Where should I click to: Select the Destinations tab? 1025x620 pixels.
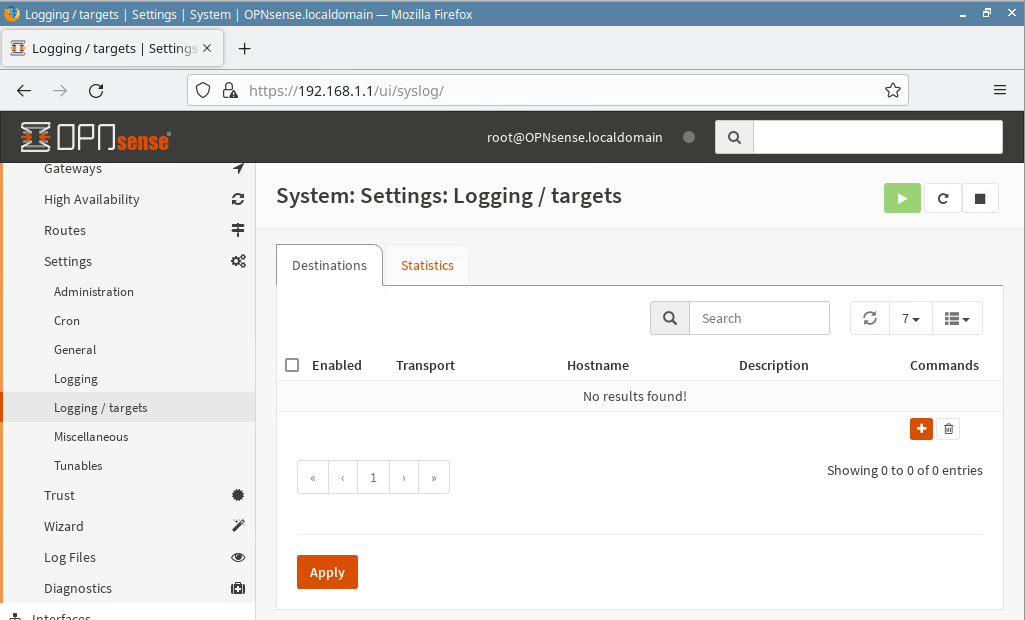329,266
